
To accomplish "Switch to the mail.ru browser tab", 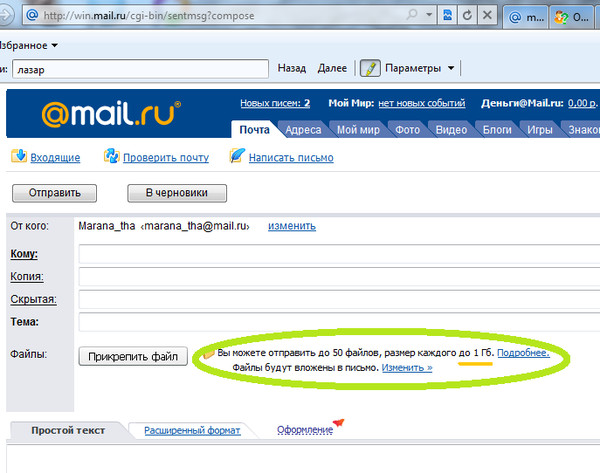I will tap(525, 17).
